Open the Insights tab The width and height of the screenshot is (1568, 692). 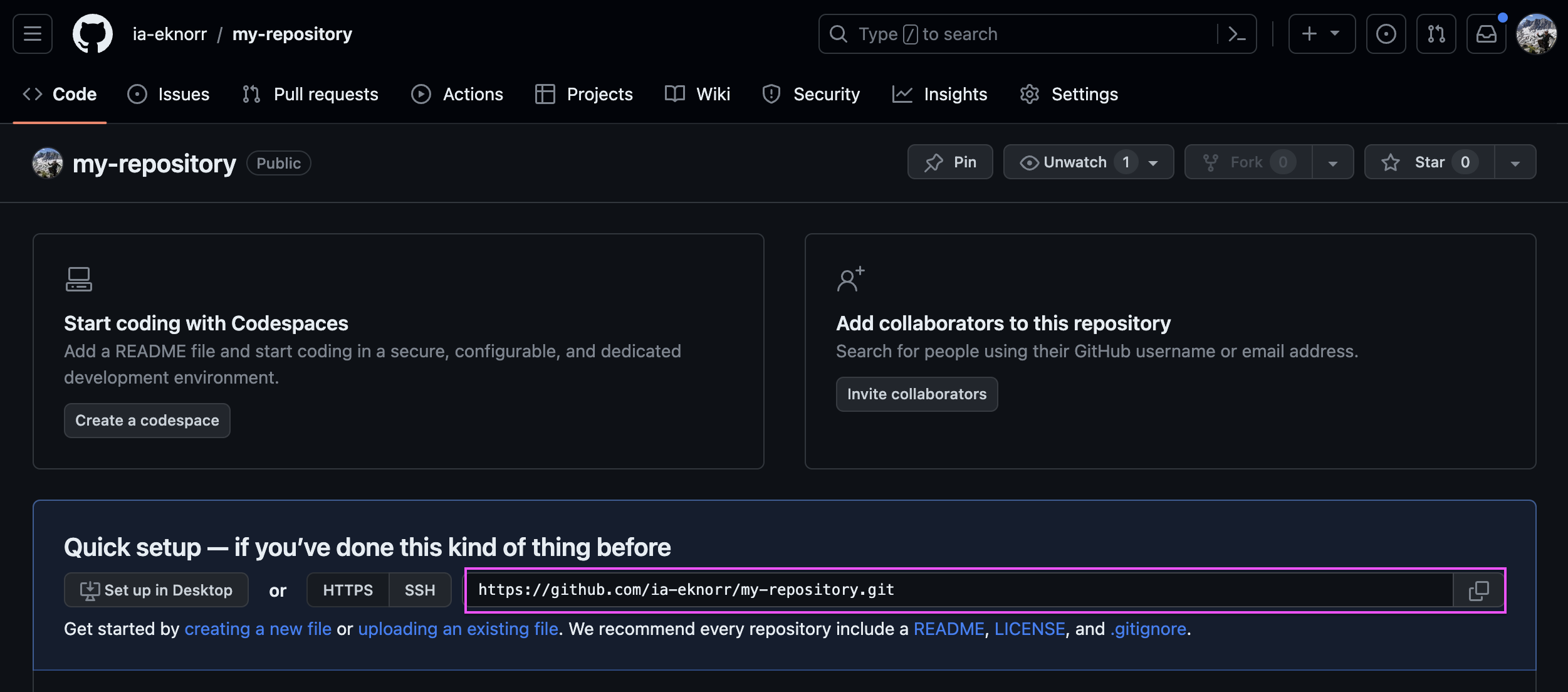point(940,94)
